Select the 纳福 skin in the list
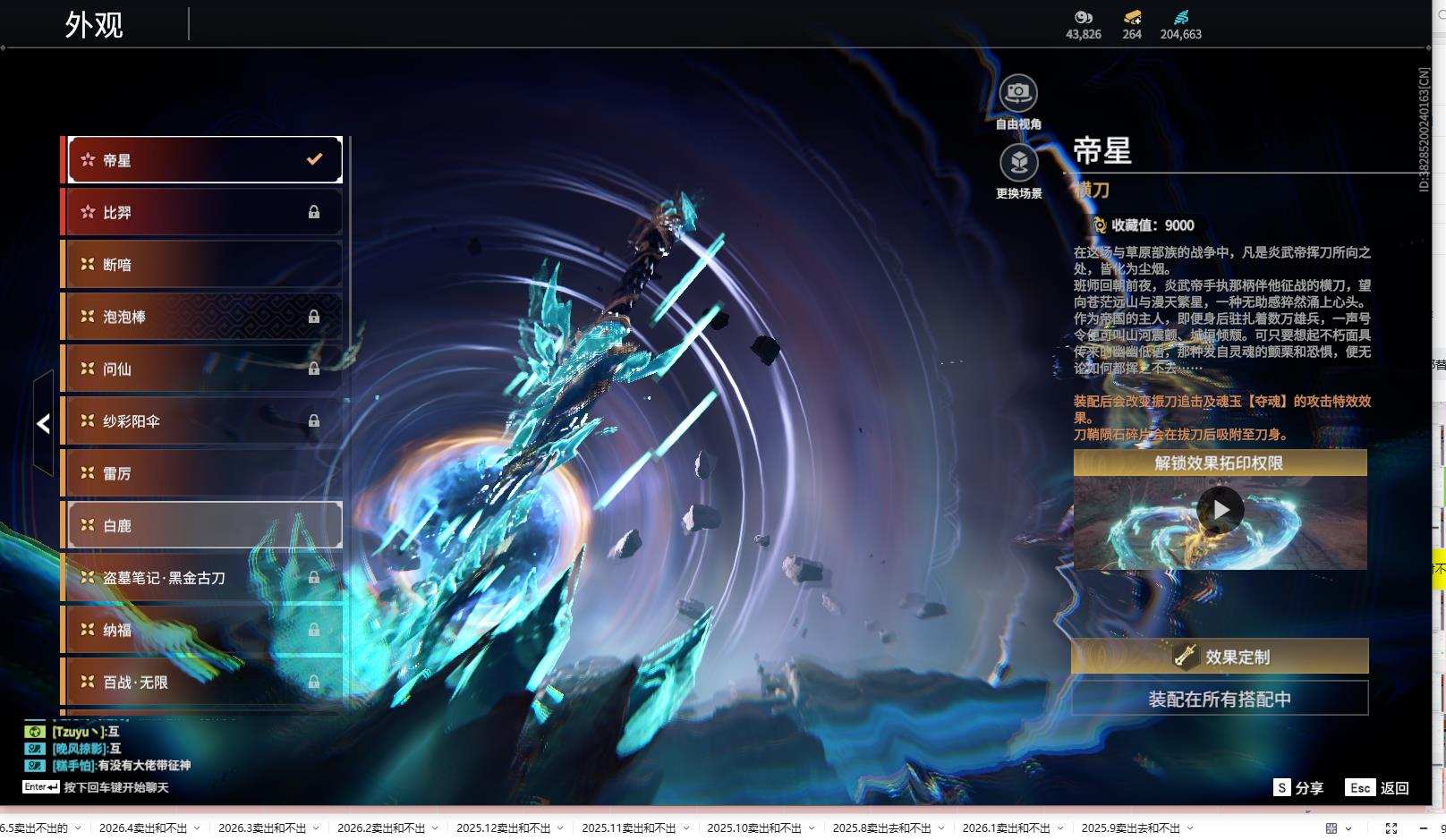The width and height of the screenshot is (1446, 840). [205, 630]
